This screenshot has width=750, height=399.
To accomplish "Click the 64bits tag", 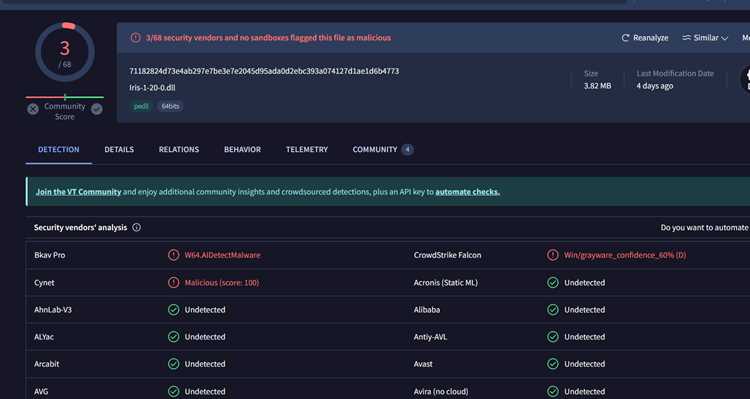I will coord(170,106).
